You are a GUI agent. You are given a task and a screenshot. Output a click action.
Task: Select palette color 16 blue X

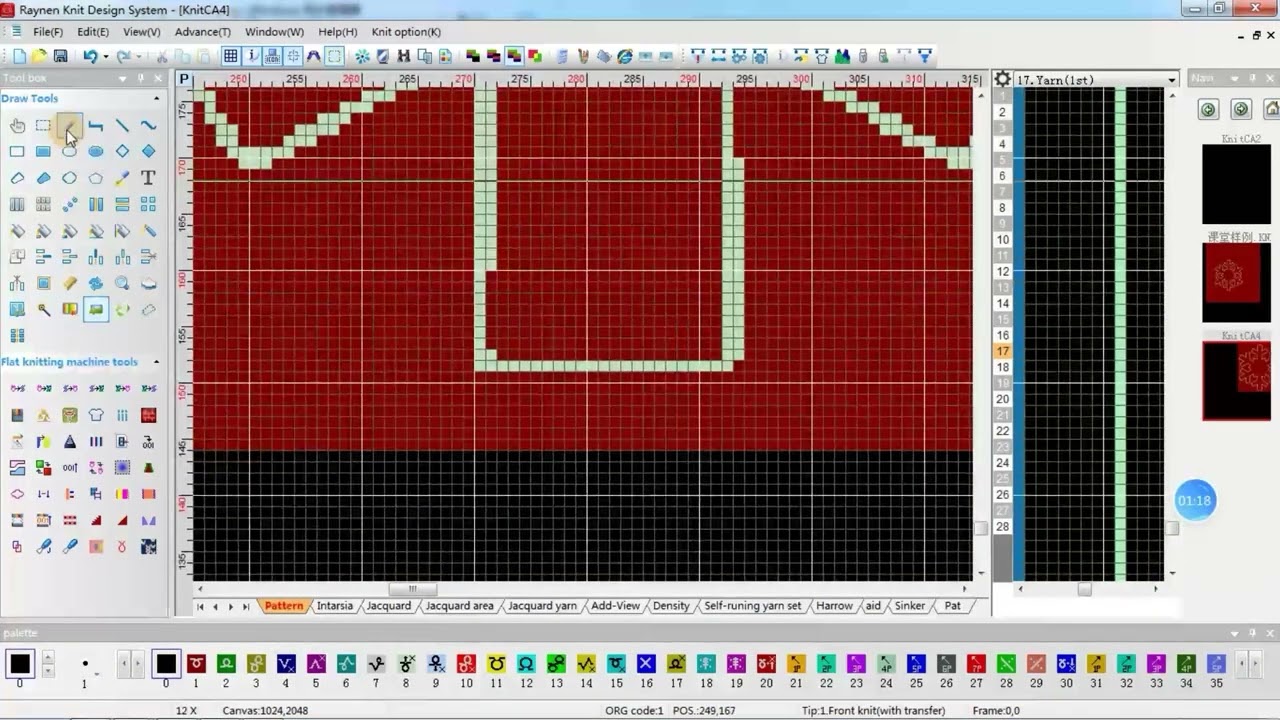pyautogui.click(x=646, y=663)
